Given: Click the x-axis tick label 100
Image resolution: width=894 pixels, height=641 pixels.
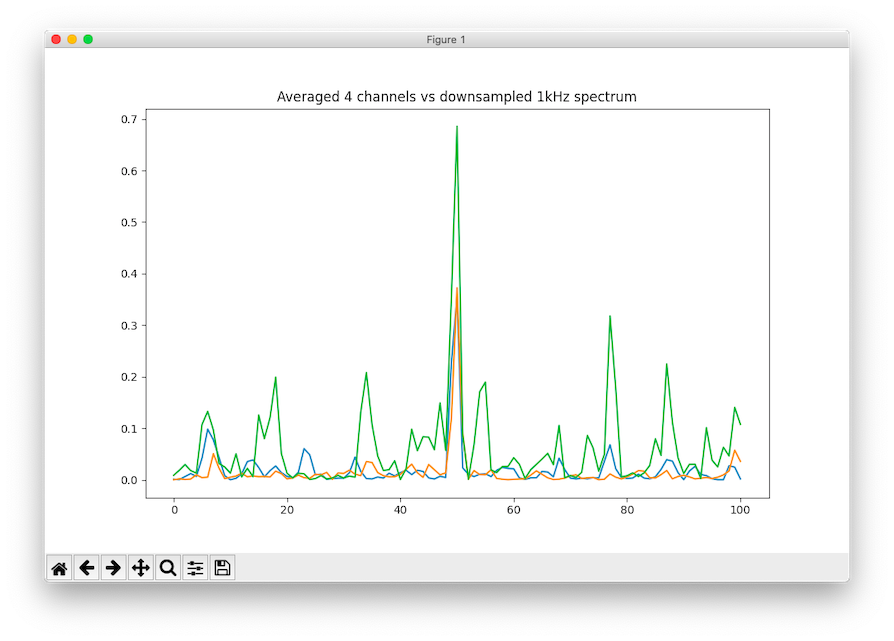Looking at the screenshot, I should click(740, 510).
